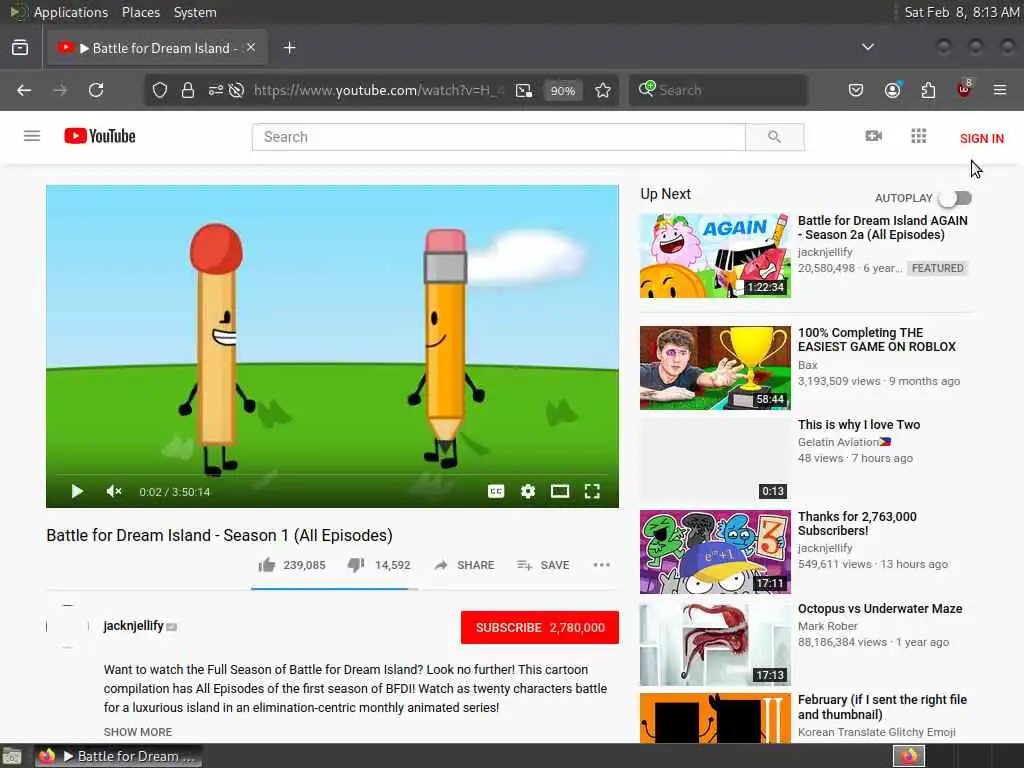Screen dimensions: 1024x768
Task: Go to the YouTube home logo
Action: [x=100, y=136]
